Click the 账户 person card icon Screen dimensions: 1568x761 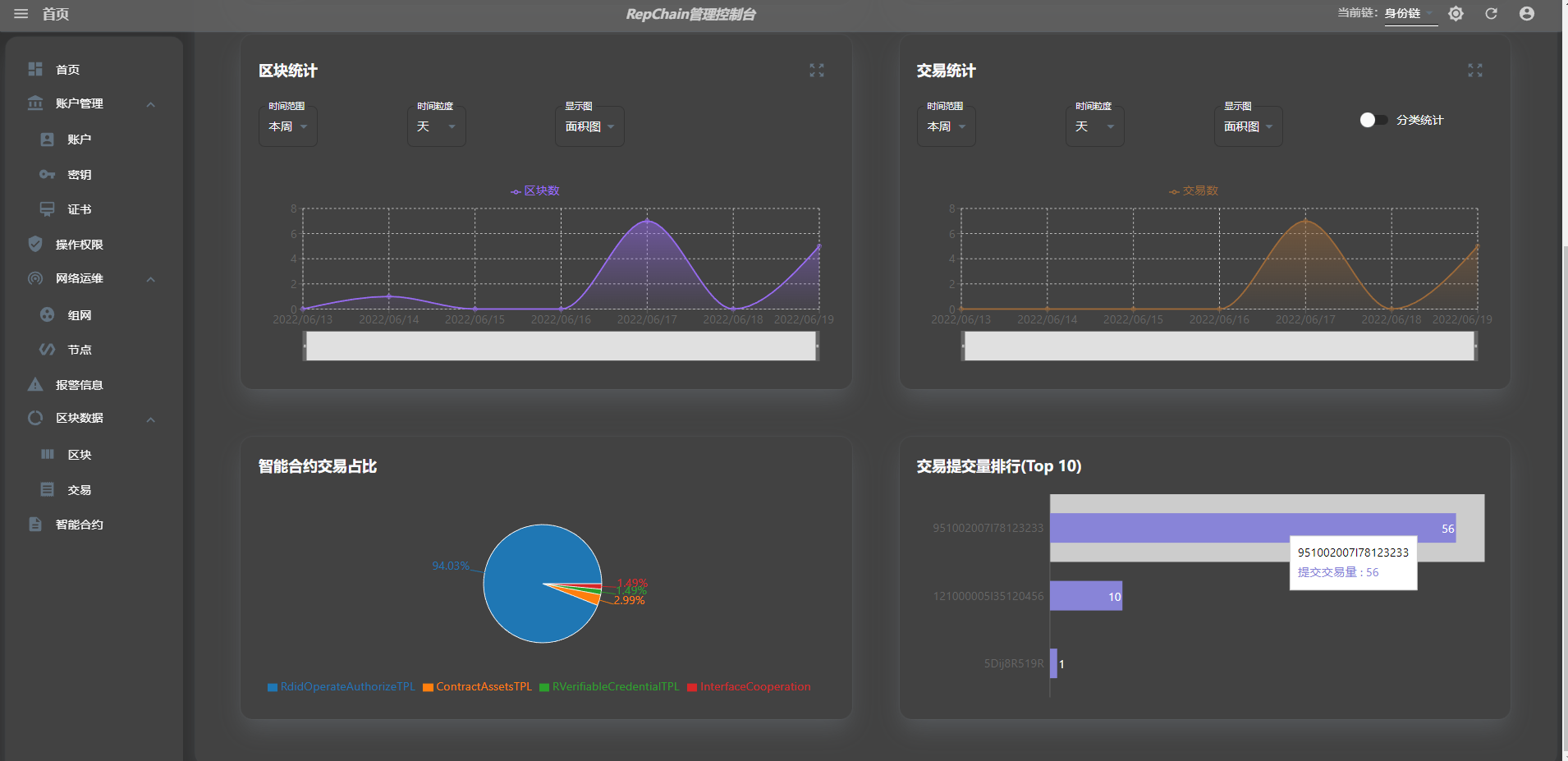click(48, 140)
